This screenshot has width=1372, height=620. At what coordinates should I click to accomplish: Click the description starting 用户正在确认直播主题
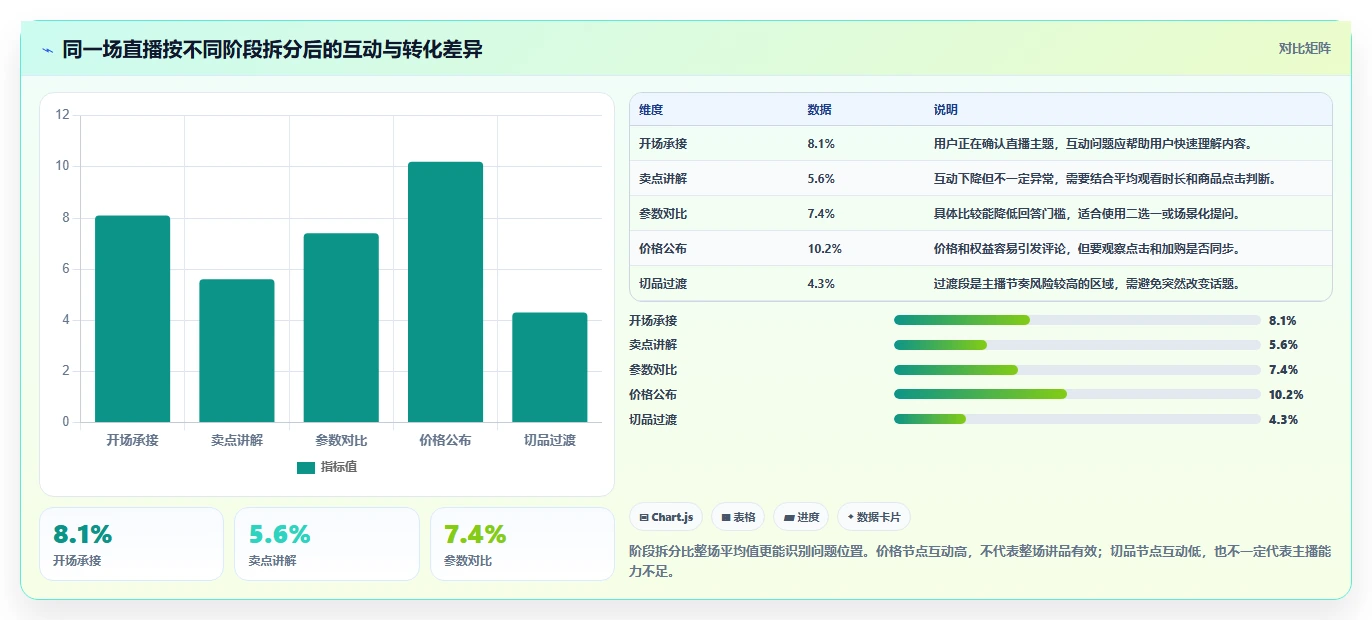tap(1093, 143)
